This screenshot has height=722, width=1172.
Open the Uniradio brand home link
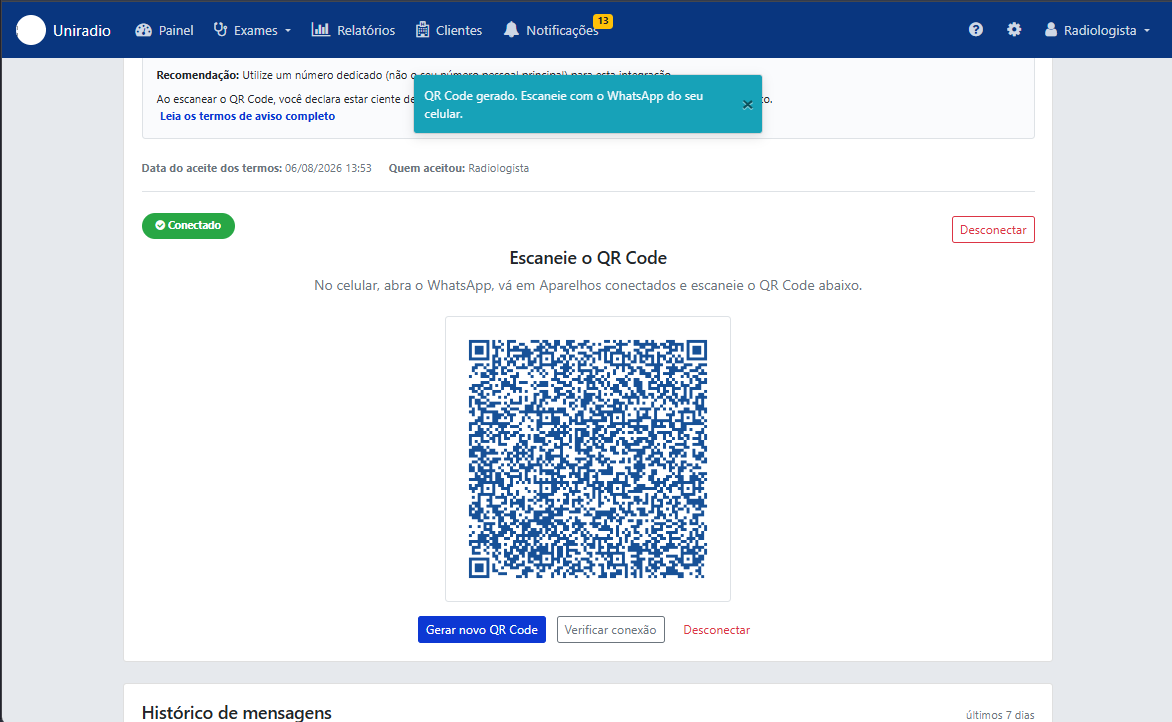point(81,31)
